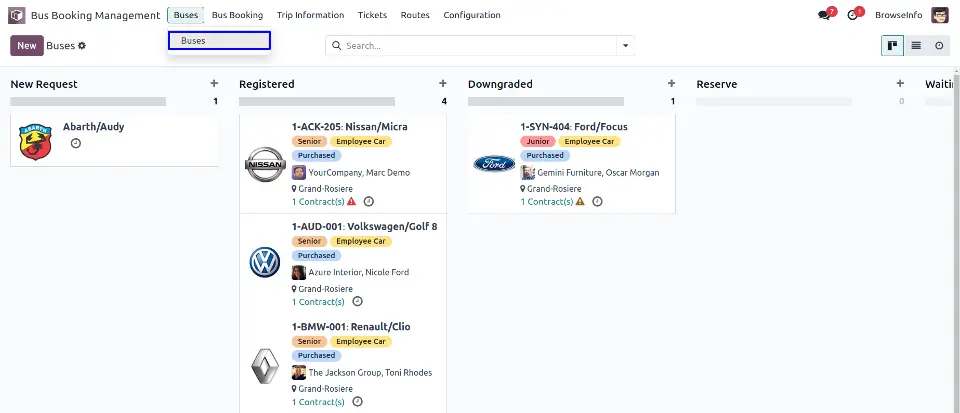
Task: Add a card using the plus in the Registered column
Action: [443, 84]
